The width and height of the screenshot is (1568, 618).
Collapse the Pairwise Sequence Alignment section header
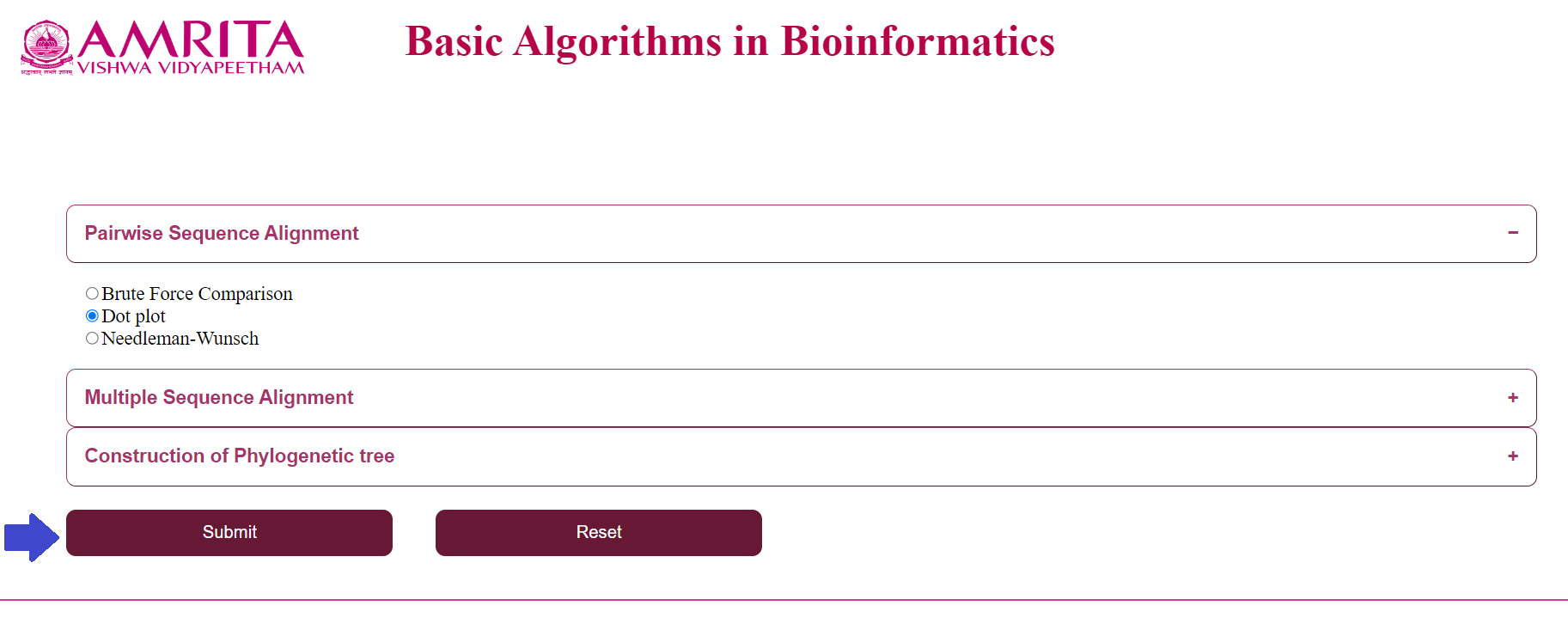[801, 234]
